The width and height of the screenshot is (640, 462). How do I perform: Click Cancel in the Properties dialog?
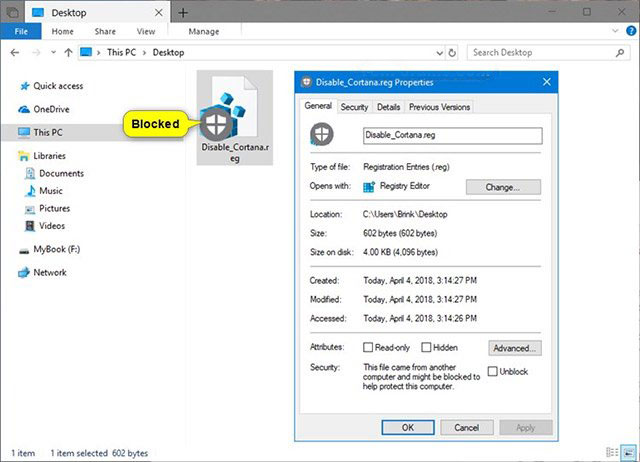[x=467, y=427]
